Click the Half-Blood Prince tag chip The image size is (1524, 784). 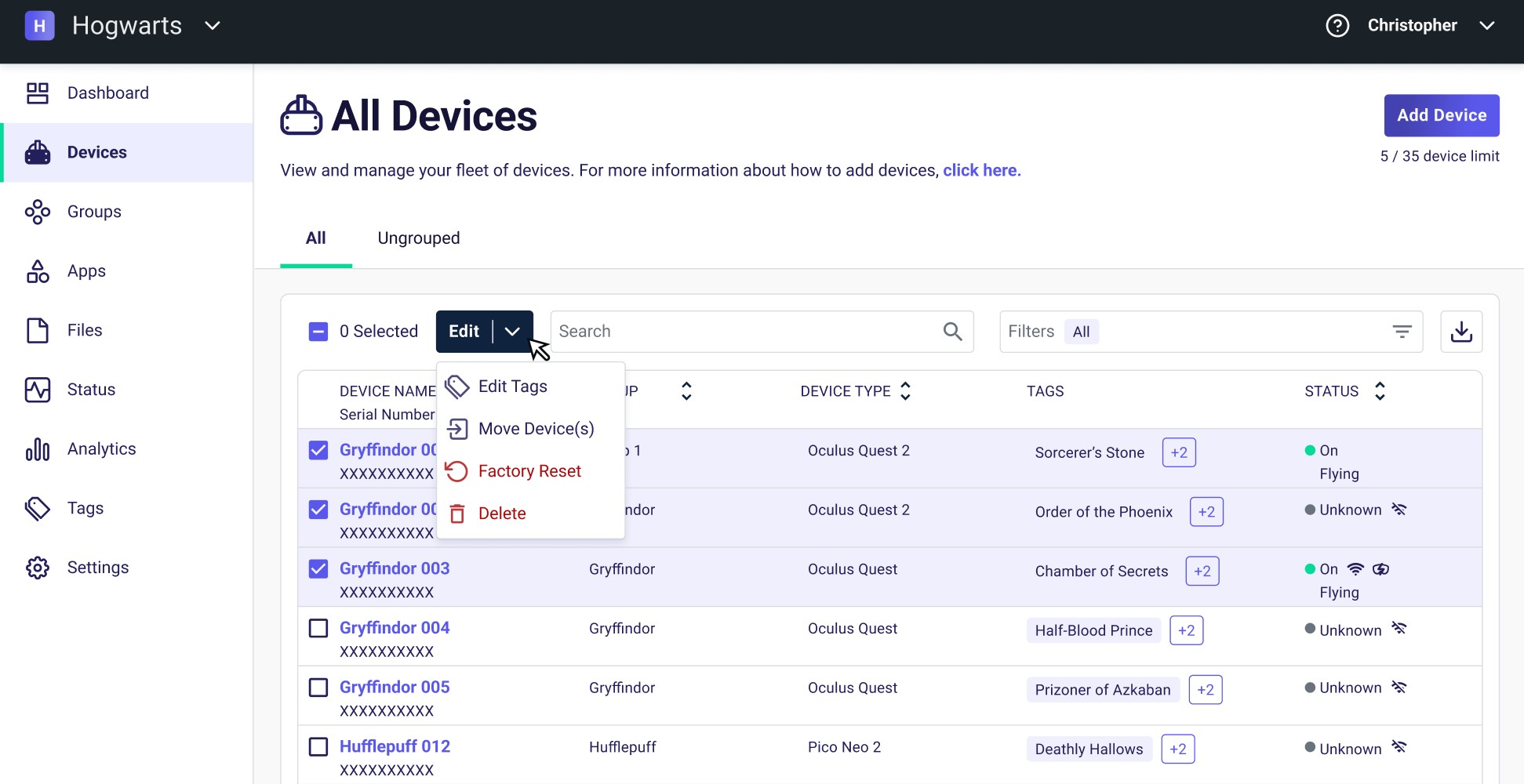[1093, 630]
